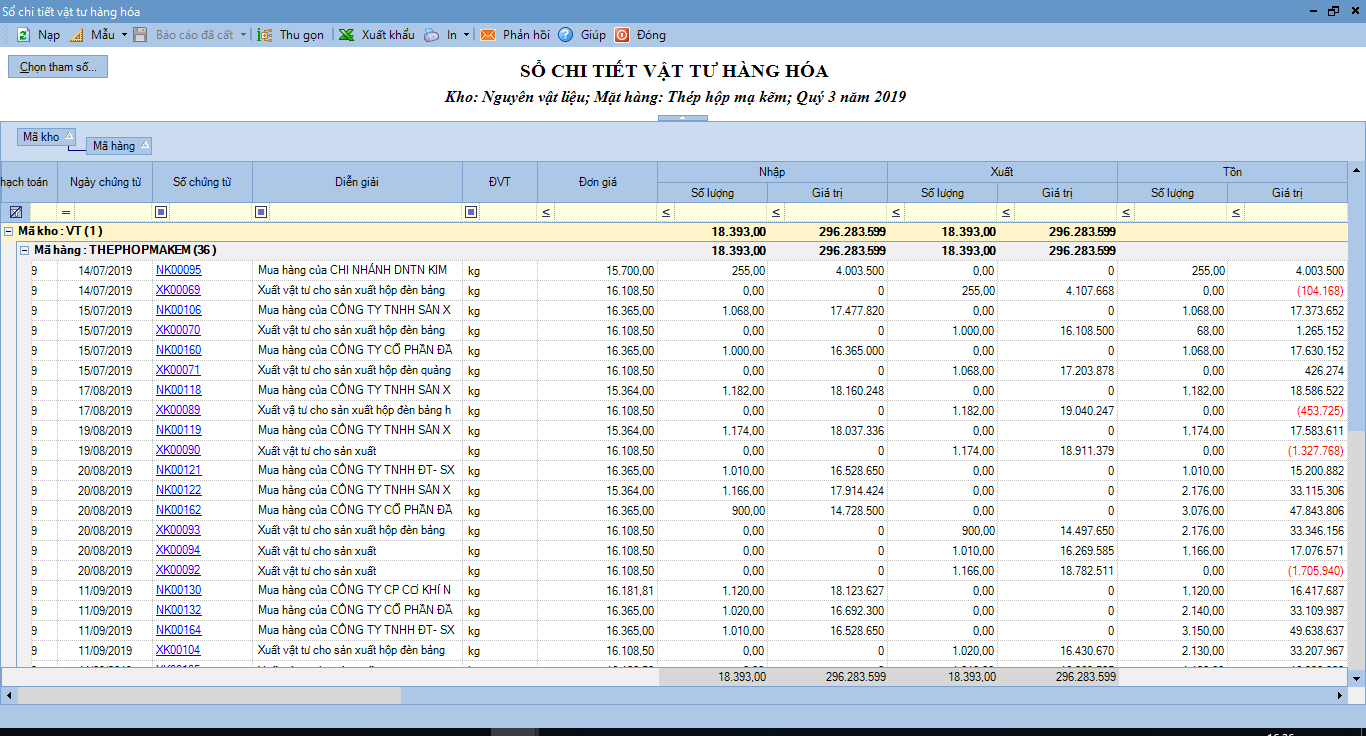The height and width of the screenshot is (736, 1366).
Task: Collapse the Mã kho : VT group
Action: pyautogui.click(x=9, y=231)
